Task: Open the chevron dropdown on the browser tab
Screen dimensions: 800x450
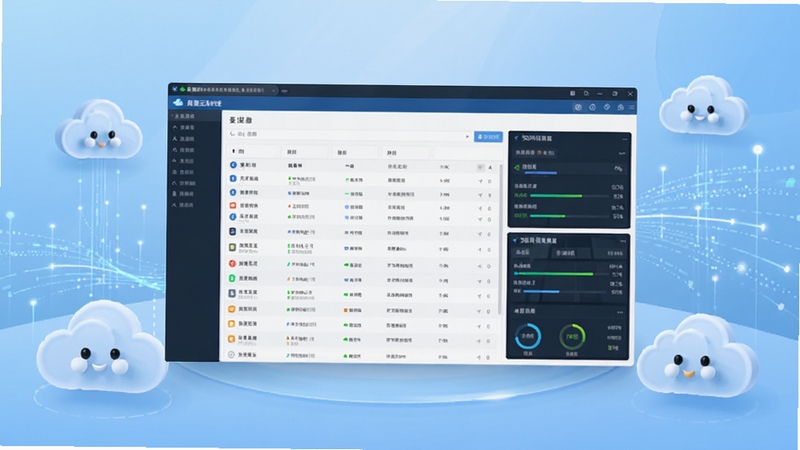Action: coord(273,90)
